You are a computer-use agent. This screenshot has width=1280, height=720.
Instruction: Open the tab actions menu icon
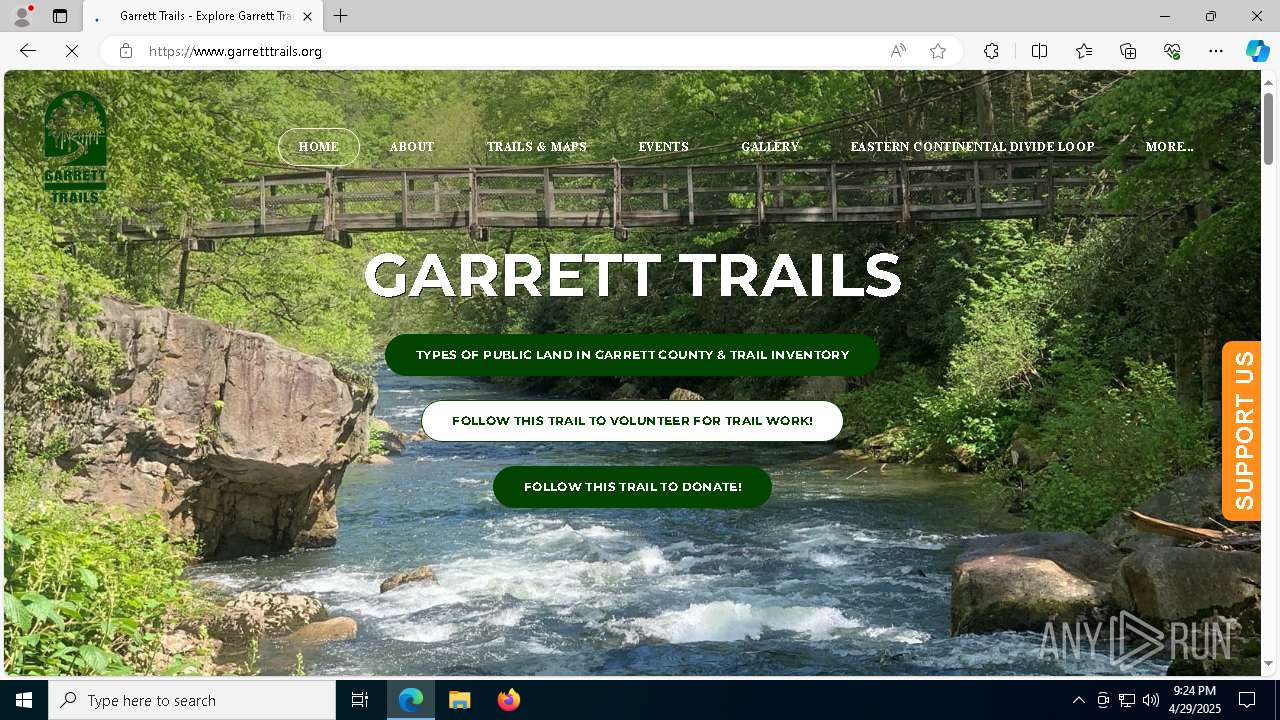tap(60, 16)
